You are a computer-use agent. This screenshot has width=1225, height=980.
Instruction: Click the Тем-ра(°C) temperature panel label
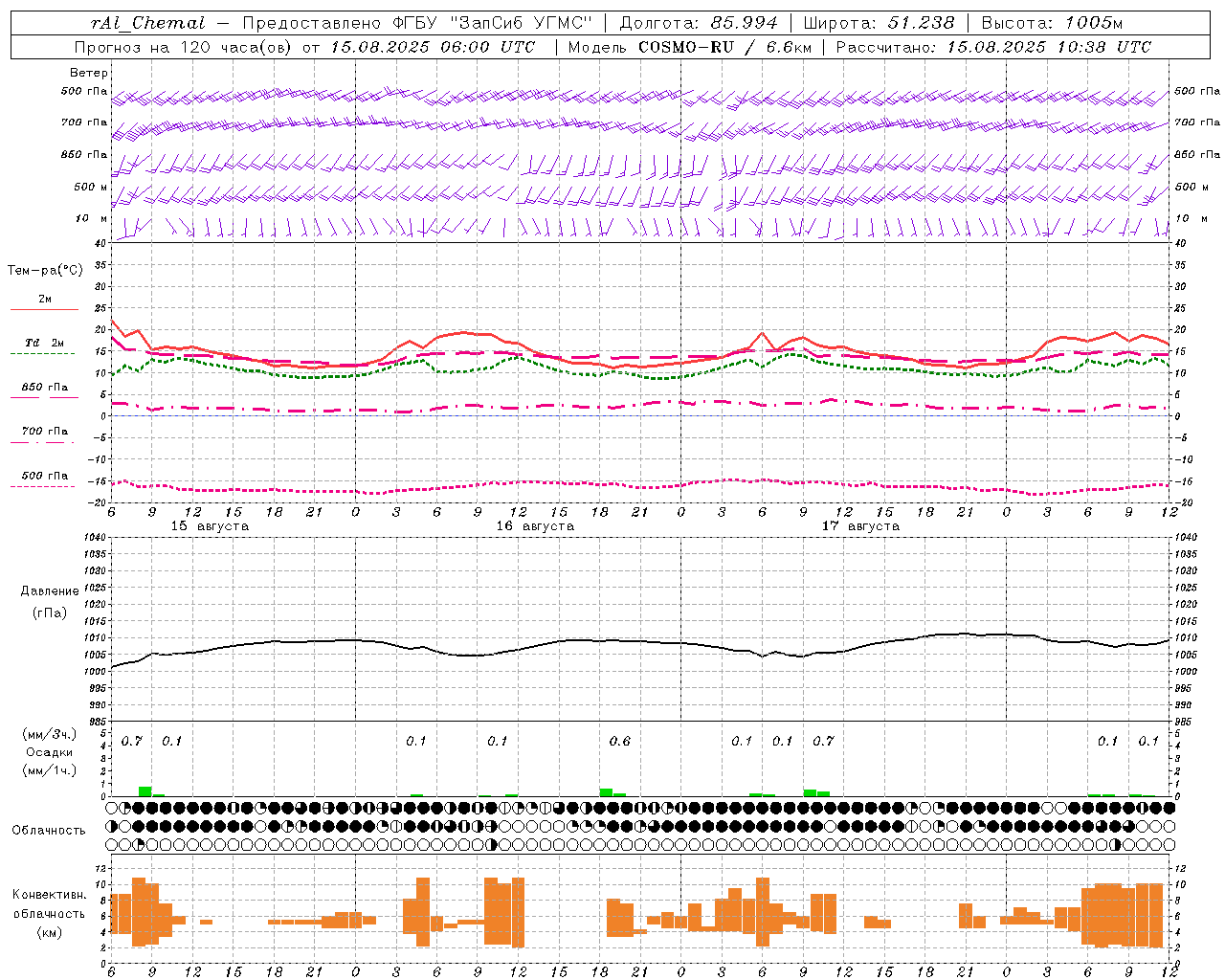click(45, 271)
